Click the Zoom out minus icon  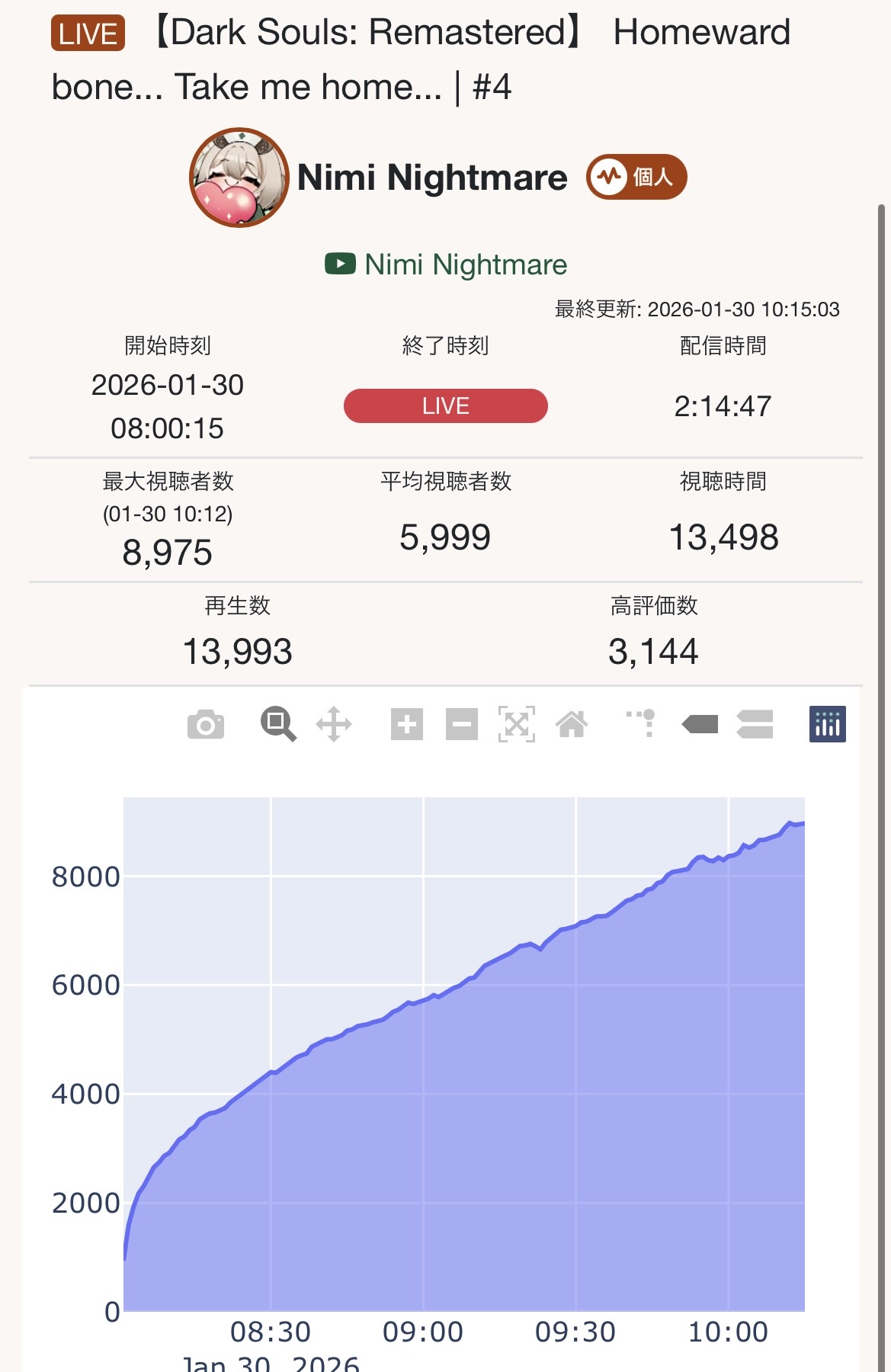(x=462, y=724)
